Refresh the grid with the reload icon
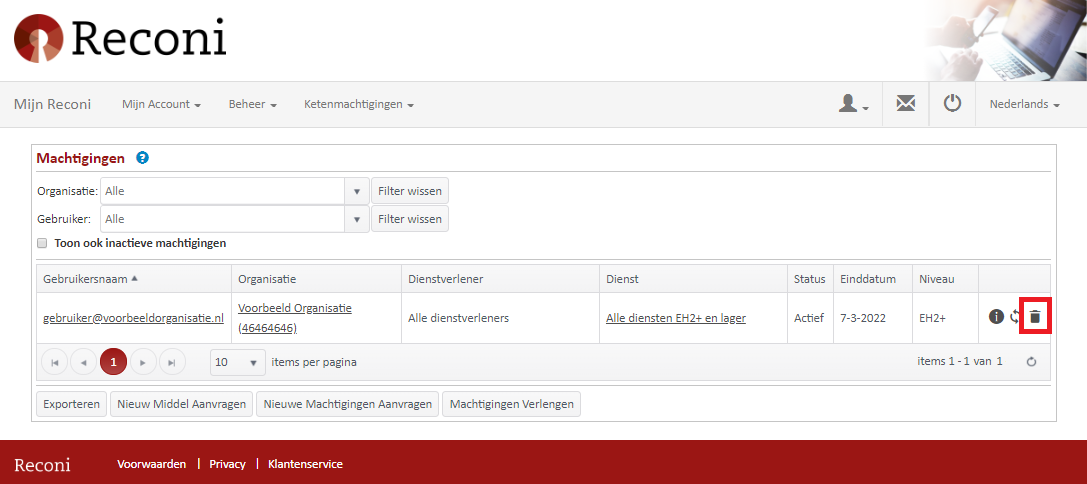This screenshot has height=484, width=1087. (1032, 362)
